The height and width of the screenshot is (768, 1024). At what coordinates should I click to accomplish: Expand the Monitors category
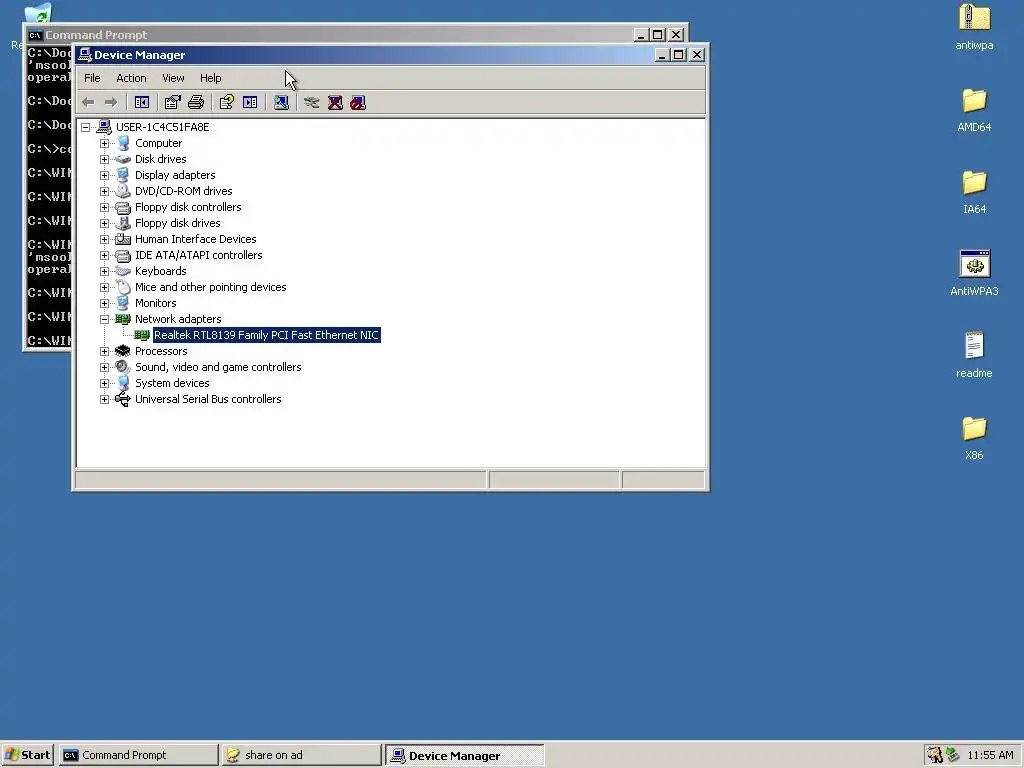(104, 303)
